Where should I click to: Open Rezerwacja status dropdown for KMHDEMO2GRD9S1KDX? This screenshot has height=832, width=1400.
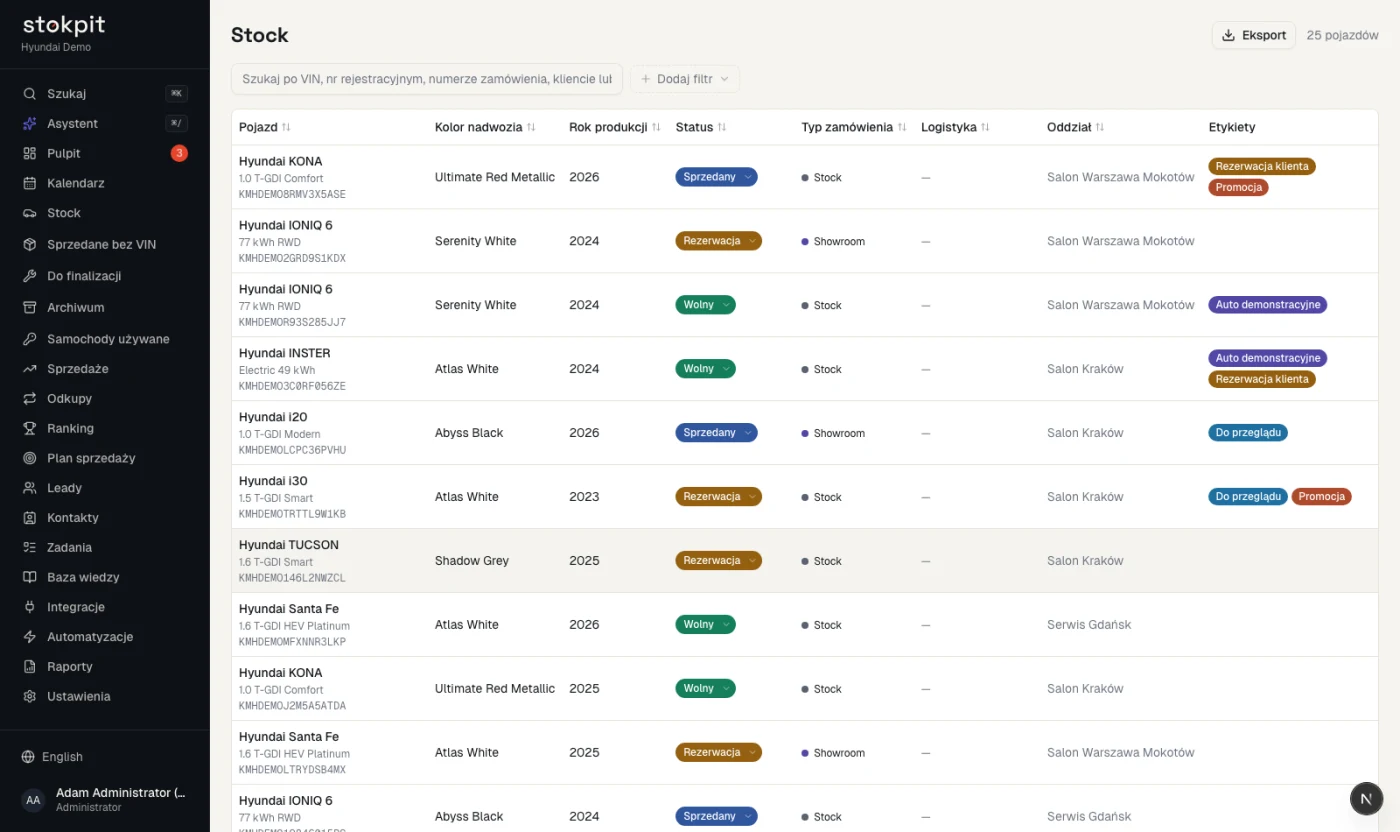[x=718, y=241]
